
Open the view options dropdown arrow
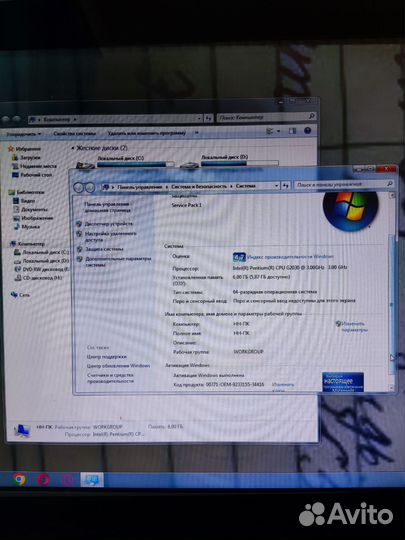tap(278, 131)
